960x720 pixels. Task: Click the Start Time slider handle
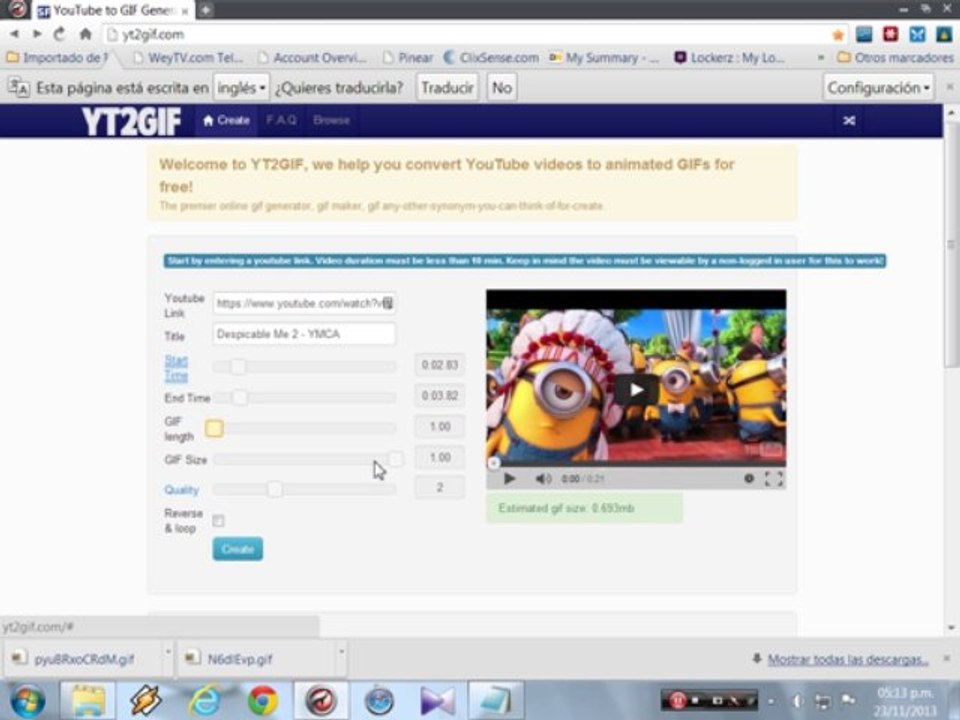(x=238, y=367)
